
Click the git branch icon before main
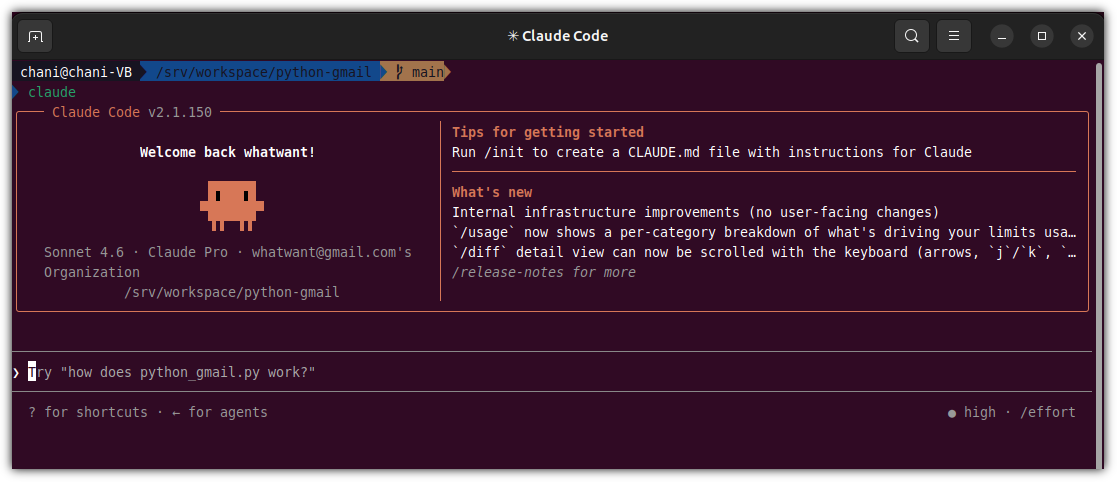(x=399, y=72)
